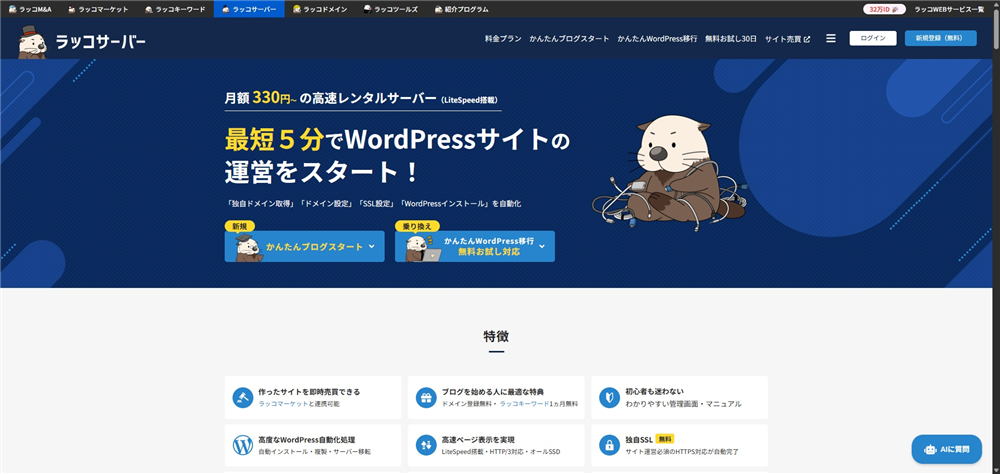Image resolution: width=1000 pixels, height=474 pixels.
Task: Click the AIに質問 chat button
Action: pos(946,449)
